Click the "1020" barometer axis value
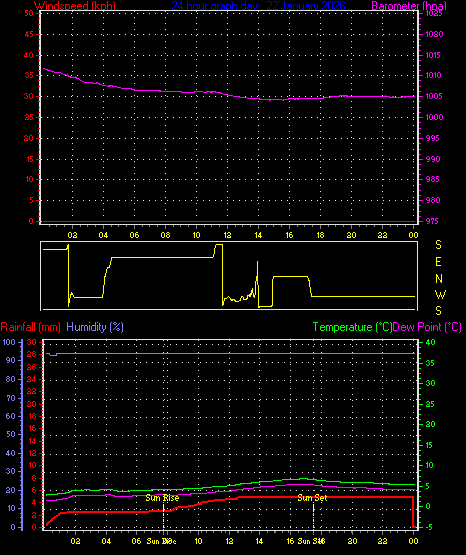Image resolution: width=466 pixels, height=555 pixels. coord(434,34)
